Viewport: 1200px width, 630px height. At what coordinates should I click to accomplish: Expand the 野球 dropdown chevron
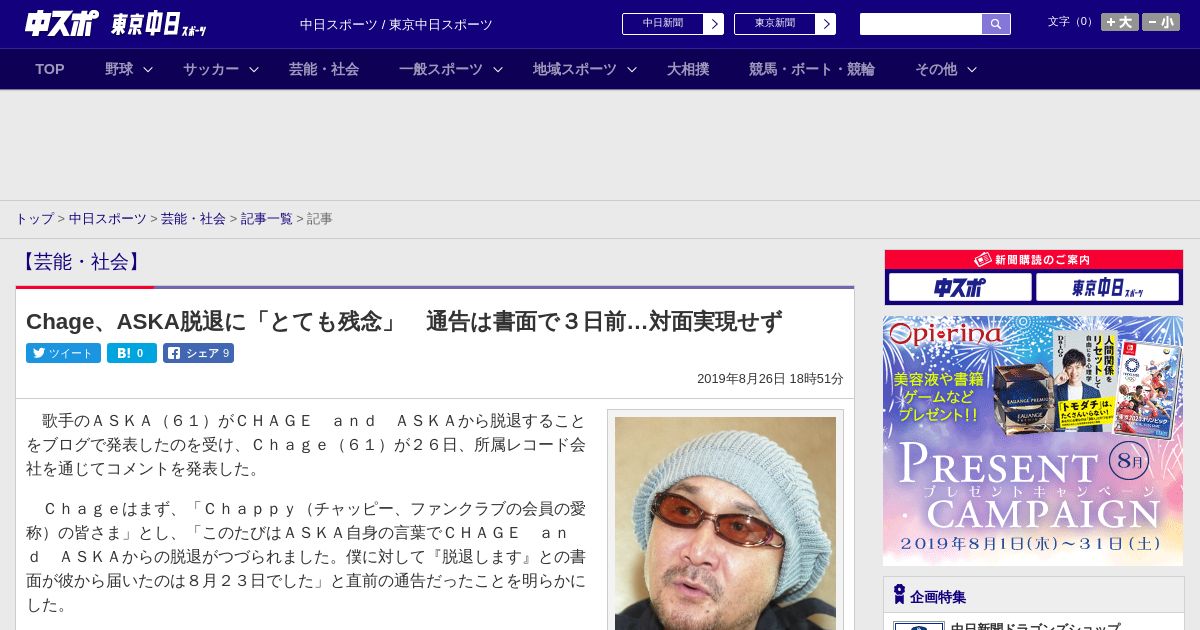tap(148, 69)
